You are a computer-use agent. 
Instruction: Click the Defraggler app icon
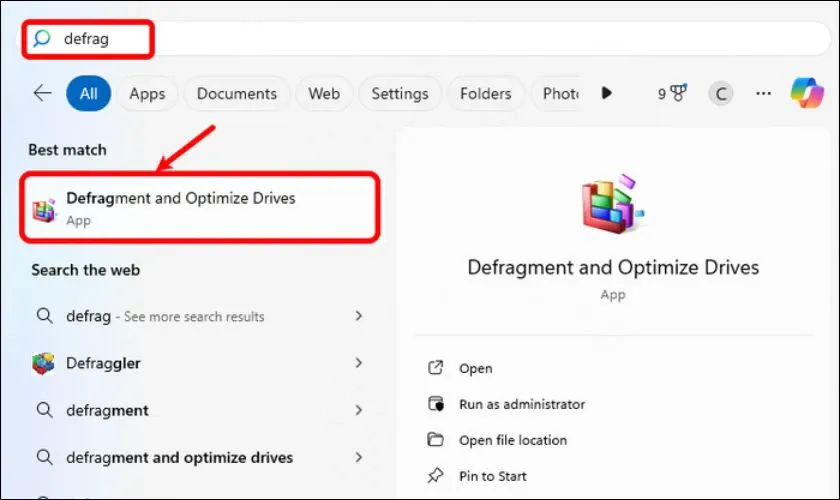point(44,364)
